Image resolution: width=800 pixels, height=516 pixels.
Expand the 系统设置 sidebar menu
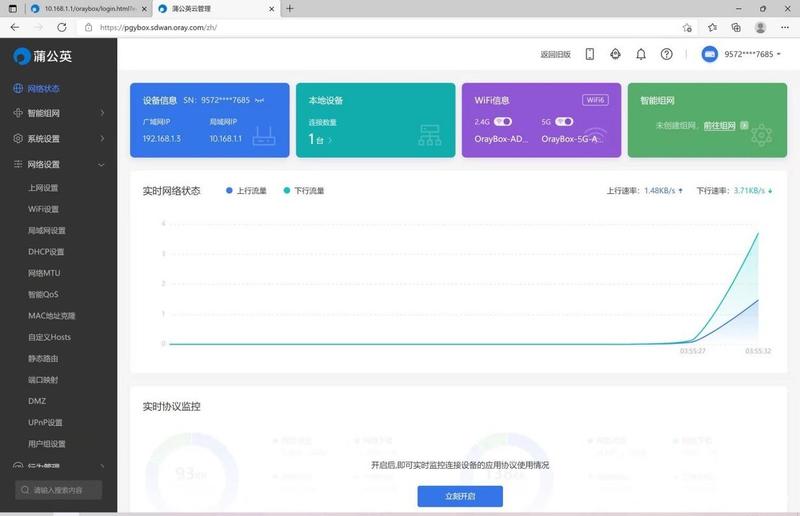click(x=59, y=138)
